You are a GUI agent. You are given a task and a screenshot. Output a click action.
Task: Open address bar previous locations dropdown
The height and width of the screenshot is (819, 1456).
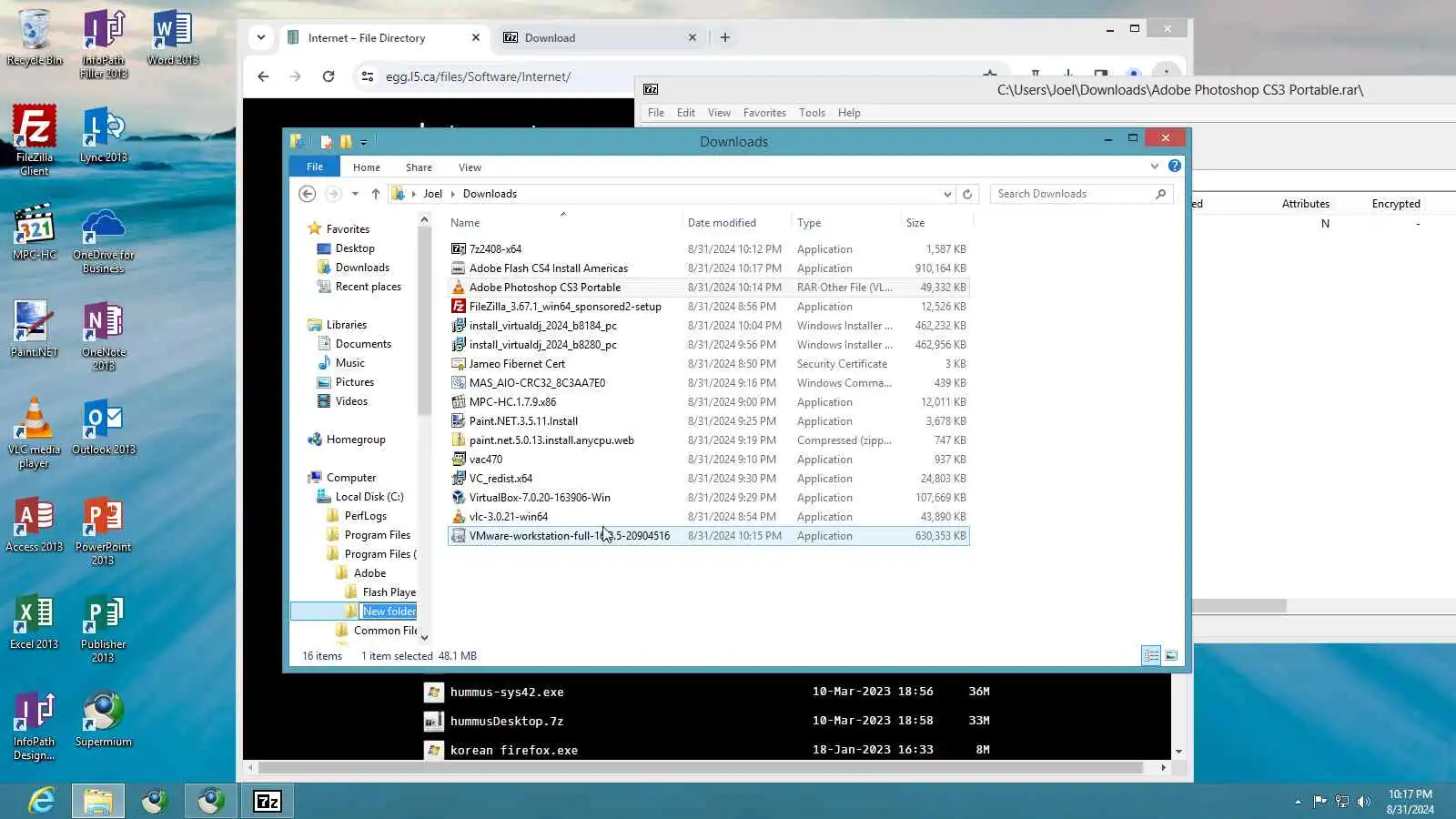947,194
